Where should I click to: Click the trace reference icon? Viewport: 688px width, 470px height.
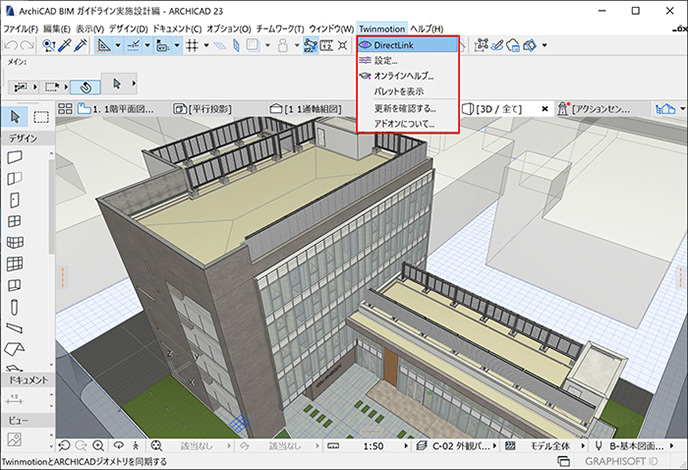coord(253,45)
